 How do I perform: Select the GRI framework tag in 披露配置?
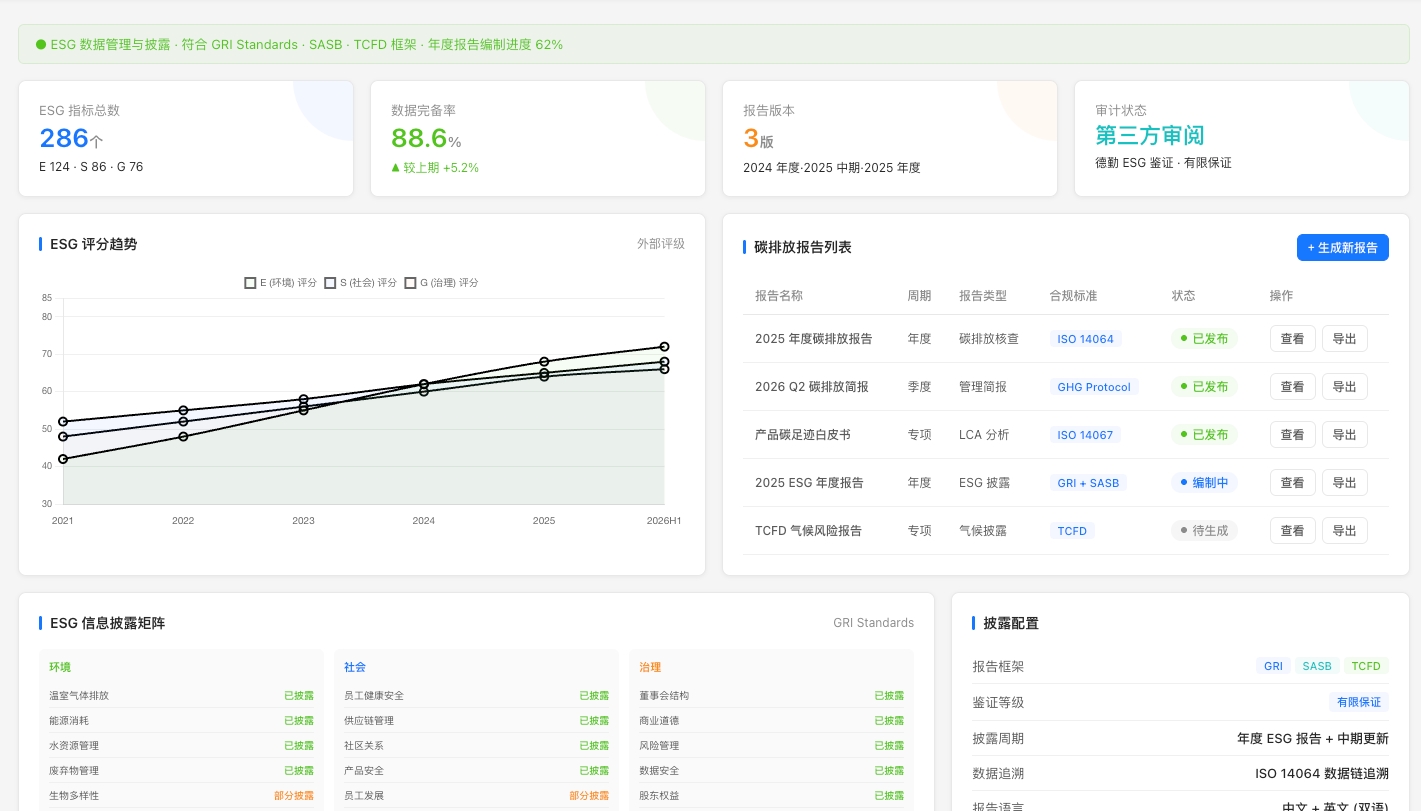point(1273,666)
